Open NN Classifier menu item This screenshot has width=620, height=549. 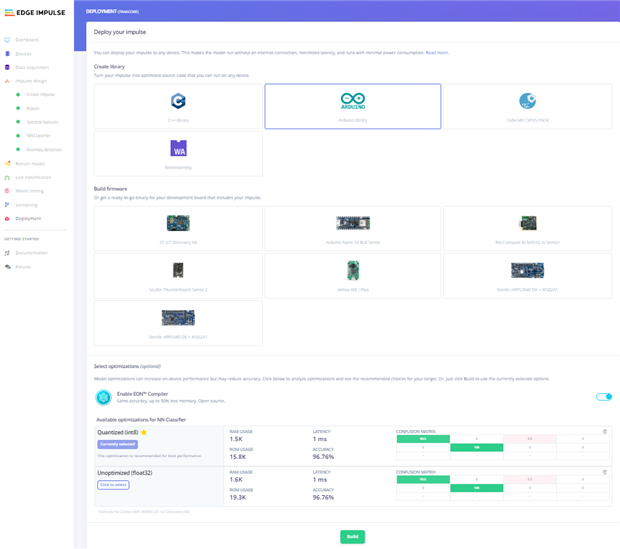coord(39,136)
